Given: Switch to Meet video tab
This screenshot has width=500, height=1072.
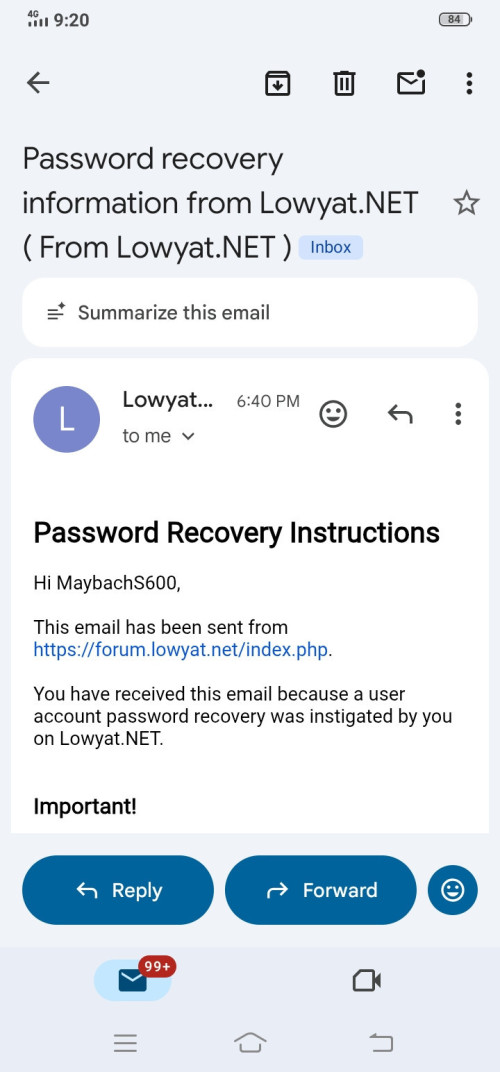Looking at the screenshot, I should click(367, 980).
